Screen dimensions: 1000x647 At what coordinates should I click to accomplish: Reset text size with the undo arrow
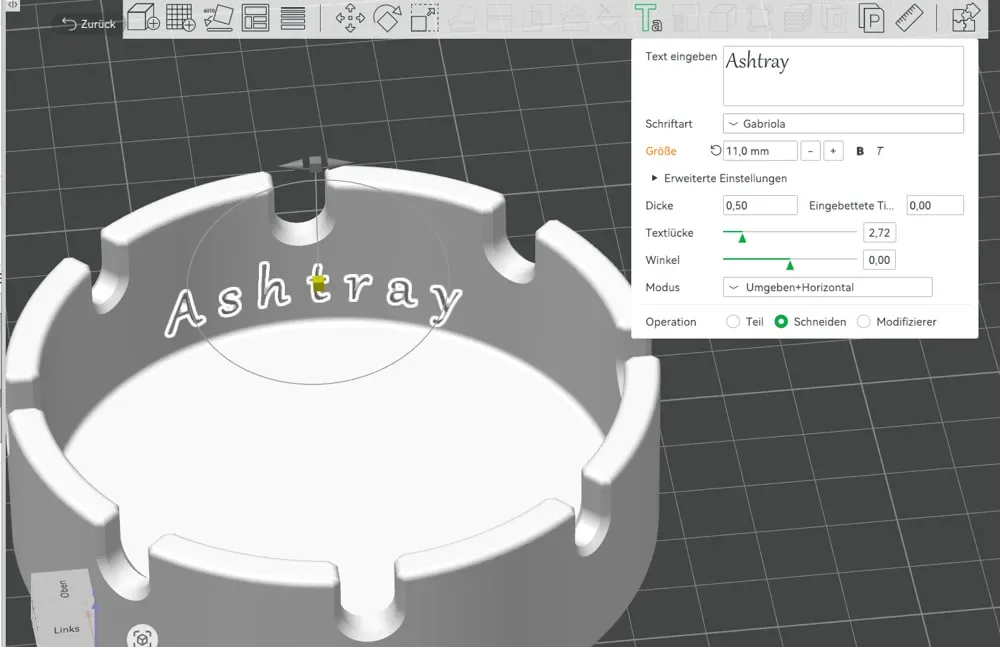(716, 151)
